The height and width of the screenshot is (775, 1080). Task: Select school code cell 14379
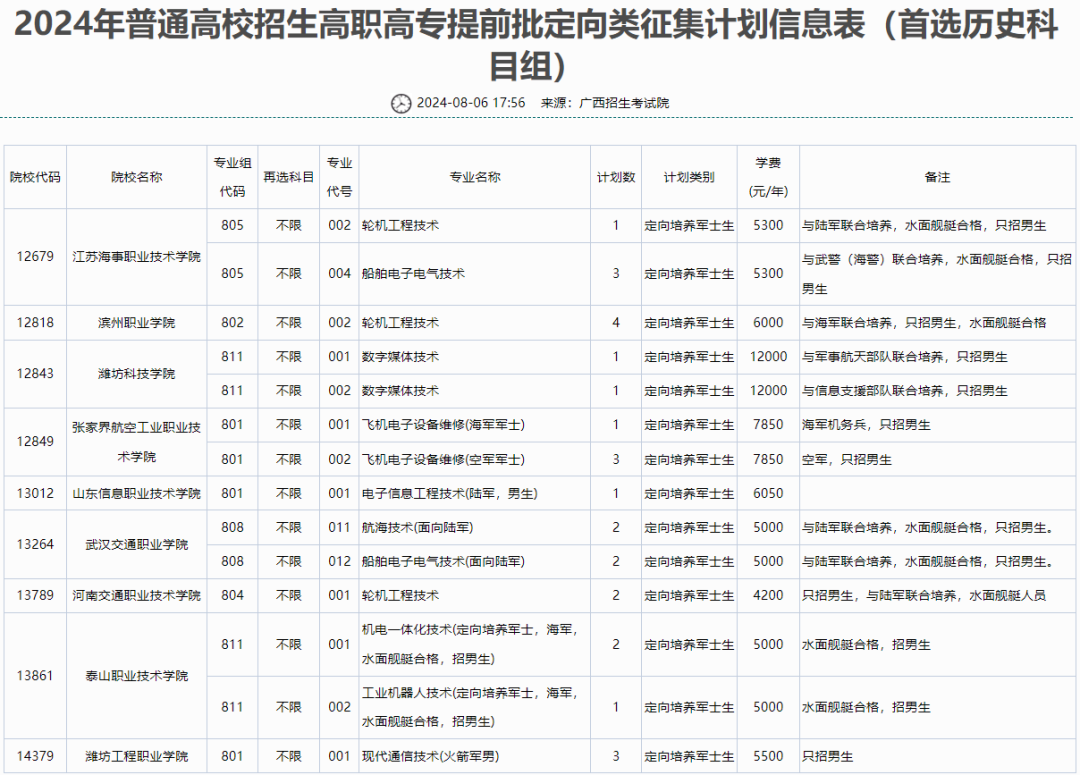click(x=35, y=756)
